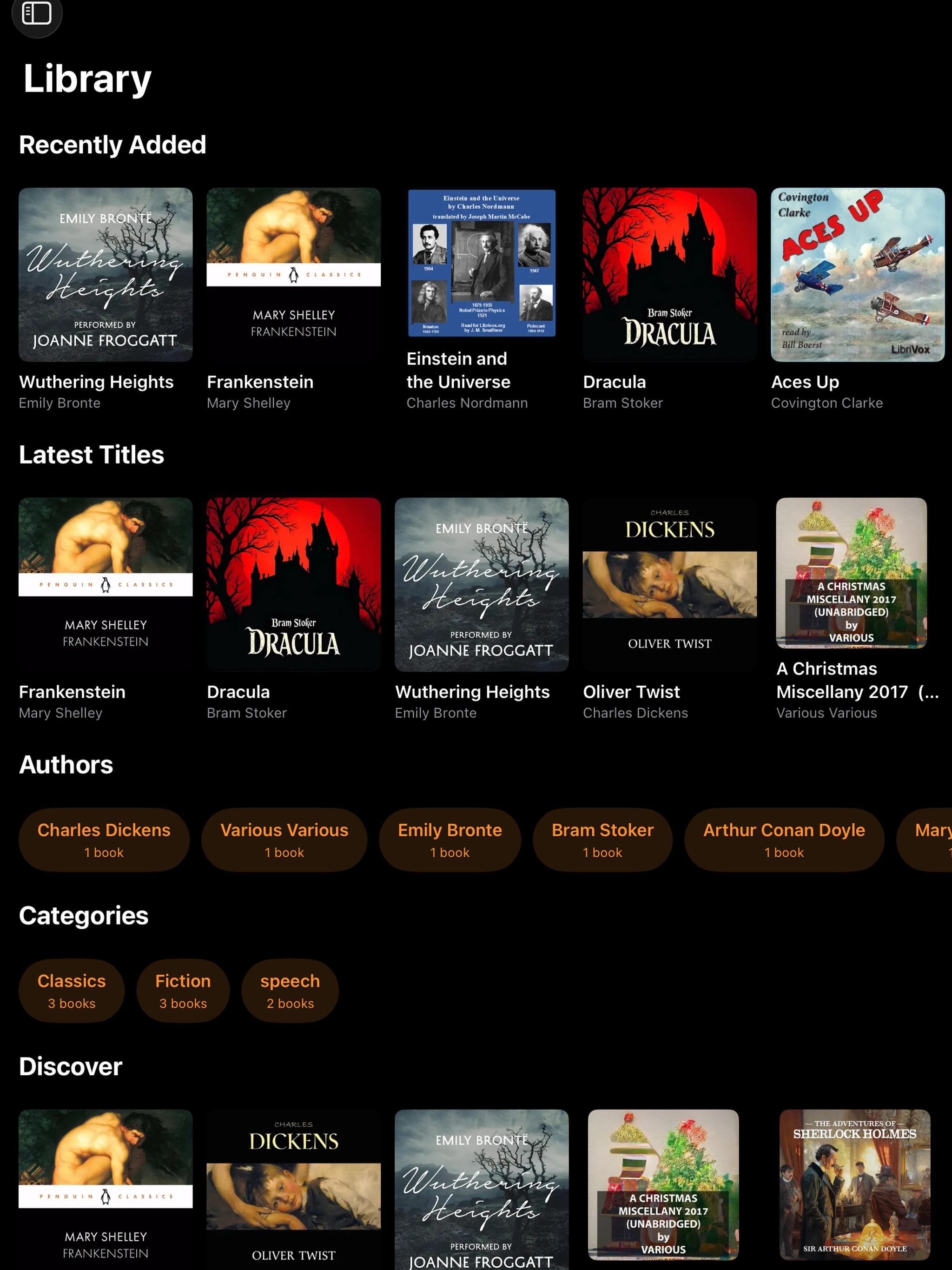Click 'Einstein and the Universe' title text
The width and height of the screenshot is (952, 1270).
[459, 370]
